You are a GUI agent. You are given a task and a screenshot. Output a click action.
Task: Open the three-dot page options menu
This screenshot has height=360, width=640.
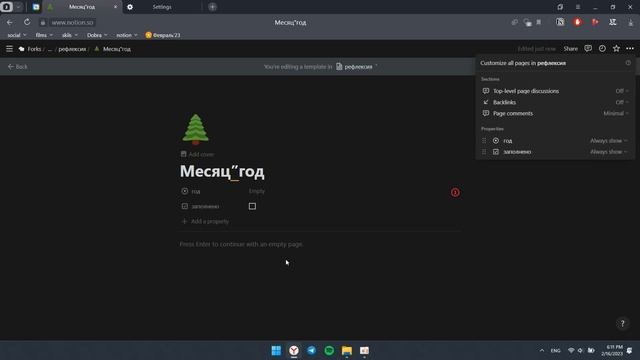point(630,49)
